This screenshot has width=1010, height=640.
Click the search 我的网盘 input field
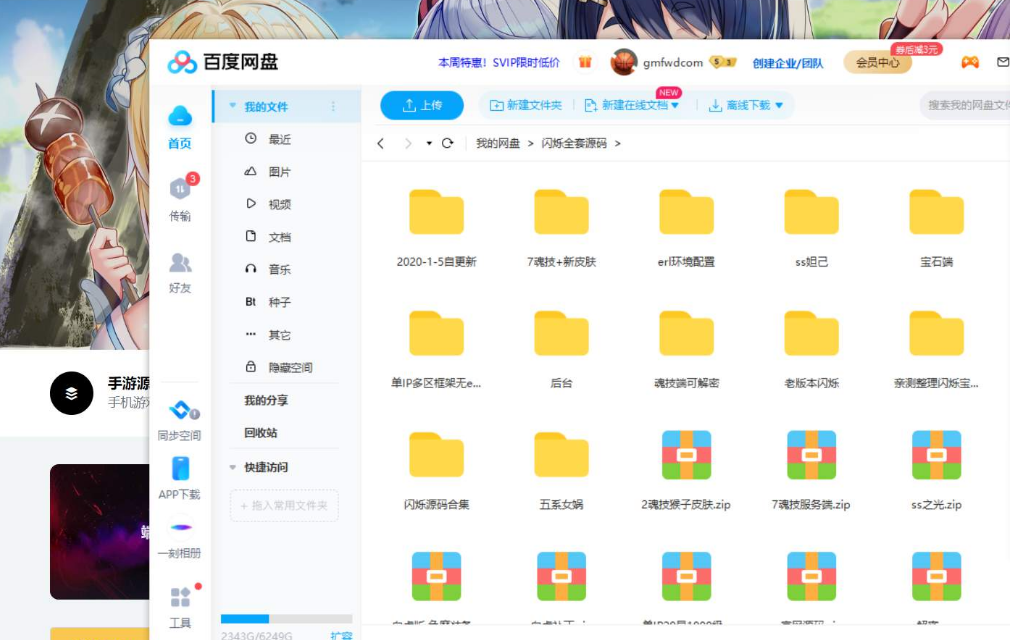click(965, 105)
